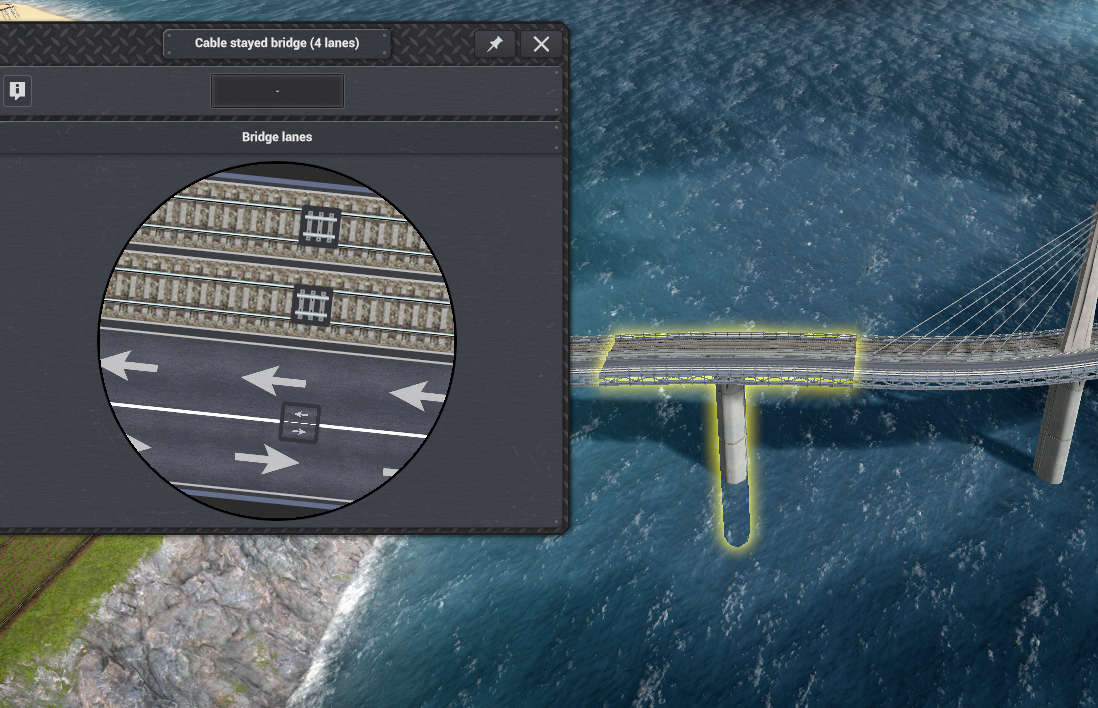Click the upper rail track icon
Viewport: 1098px width, 708px height.
point(320,226)
